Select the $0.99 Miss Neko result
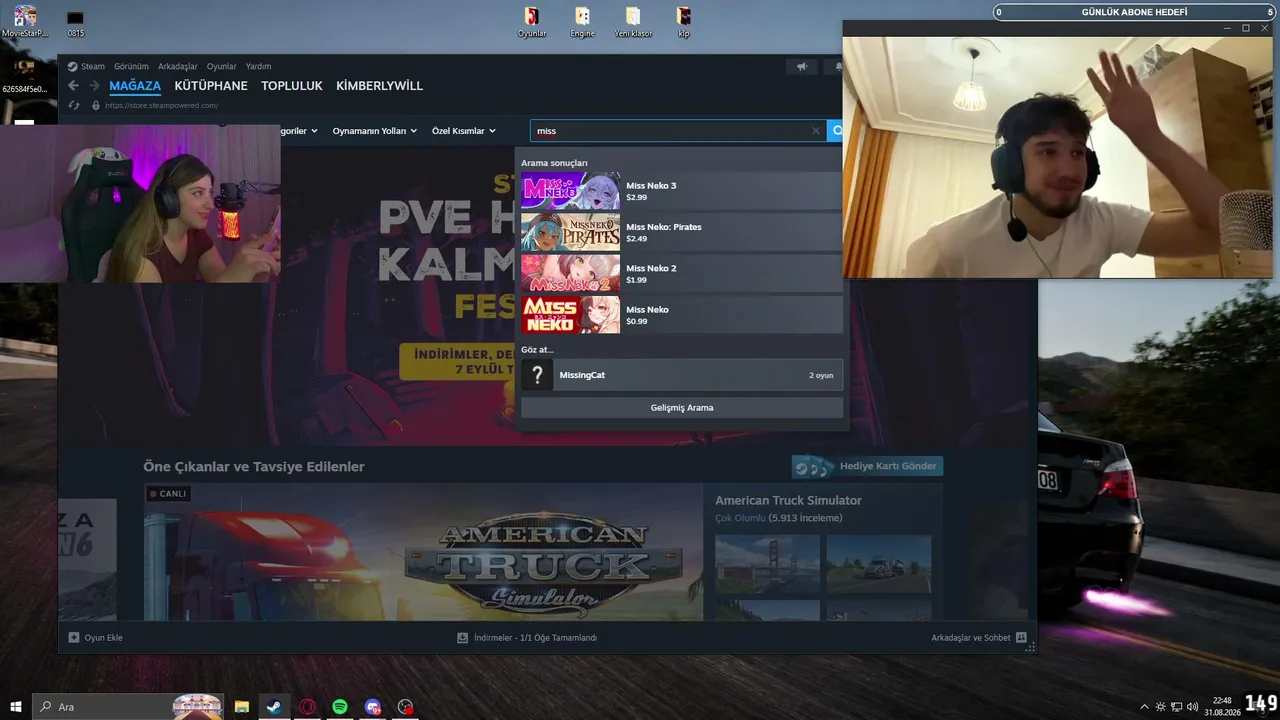Screen dimensions: 1280x720 (x=682, y=314)
